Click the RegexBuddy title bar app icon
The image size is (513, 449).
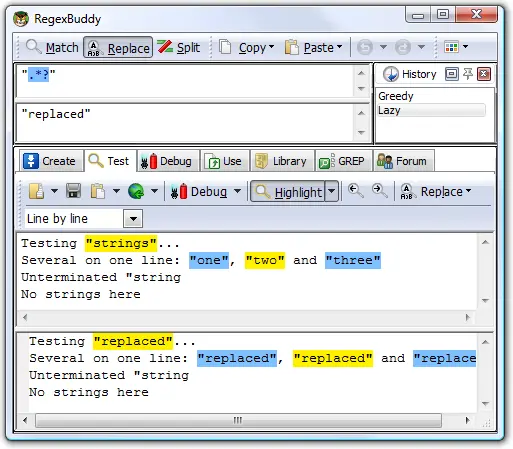tap(21, 19)
